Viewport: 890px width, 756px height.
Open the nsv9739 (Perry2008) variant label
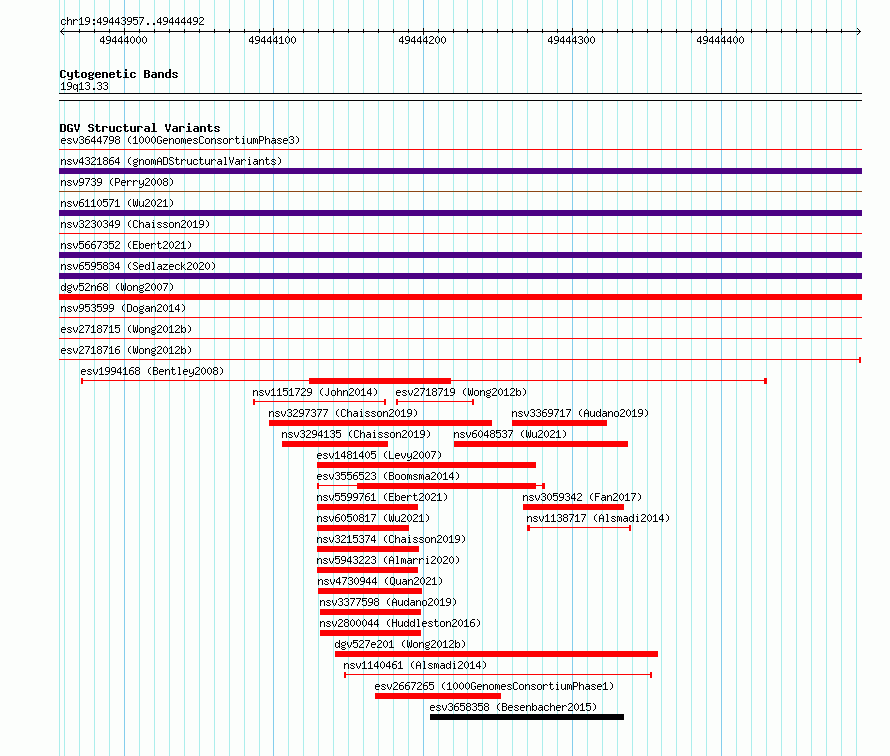point(117,182)
